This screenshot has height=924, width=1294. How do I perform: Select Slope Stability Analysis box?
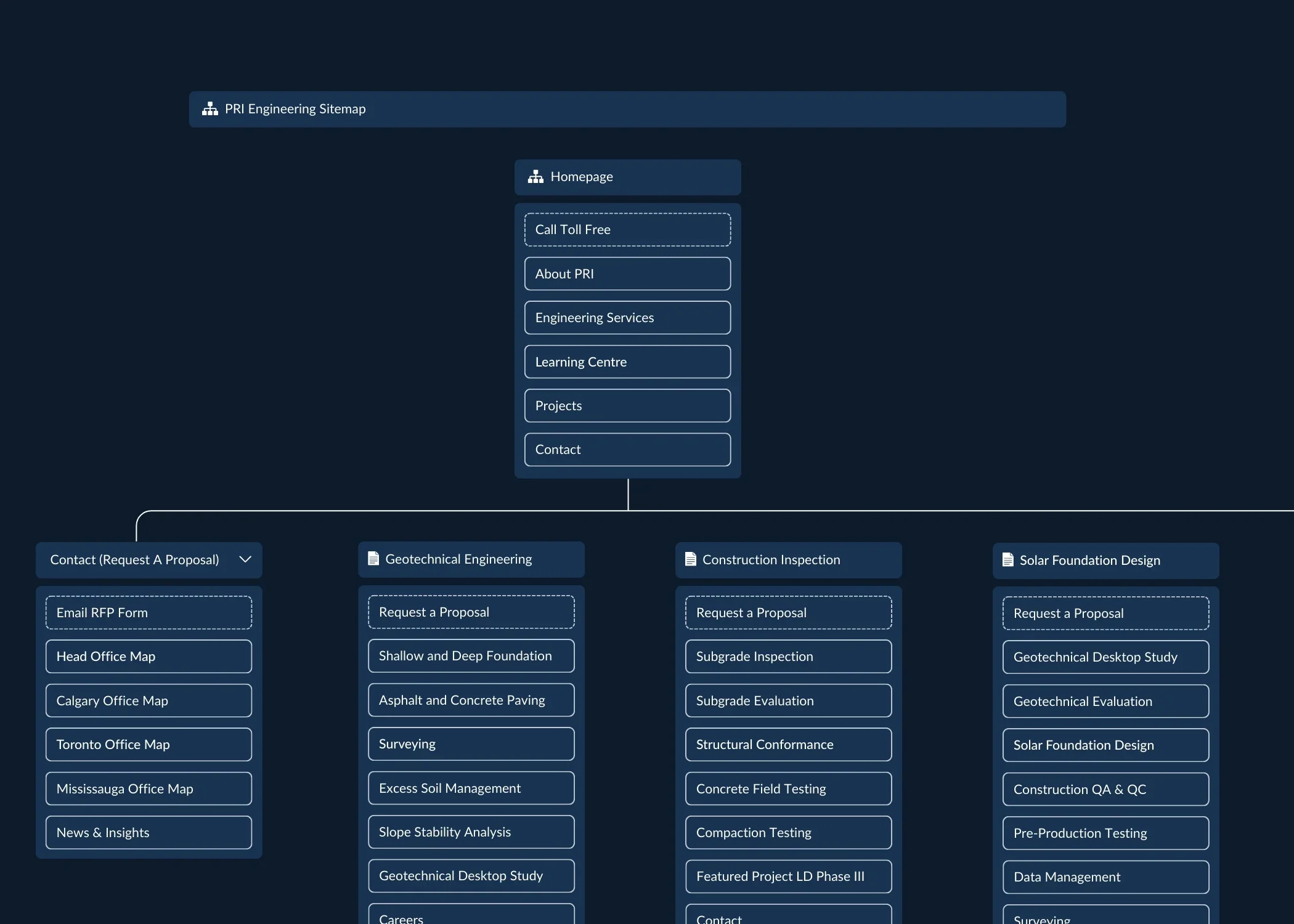(x=471, y=832)
